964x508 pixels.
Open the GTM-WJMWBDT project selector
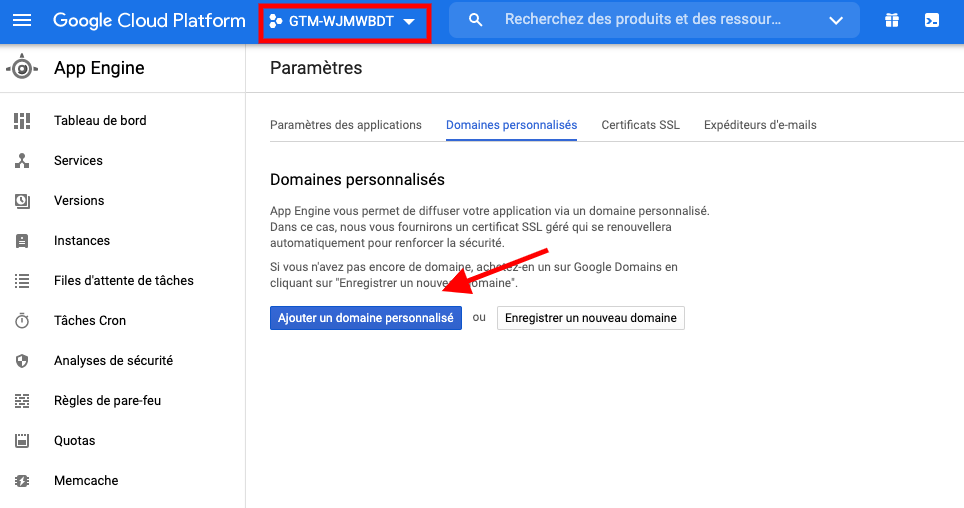click(x=342, y=22)
